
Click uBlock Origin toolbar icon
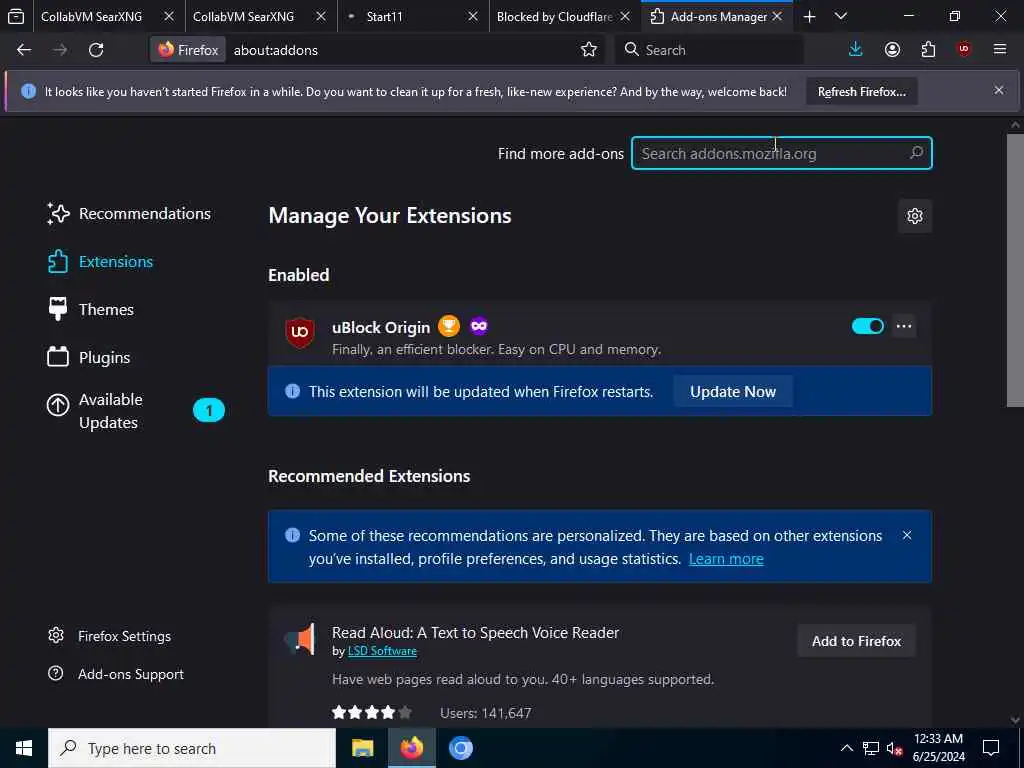[964, 49]
